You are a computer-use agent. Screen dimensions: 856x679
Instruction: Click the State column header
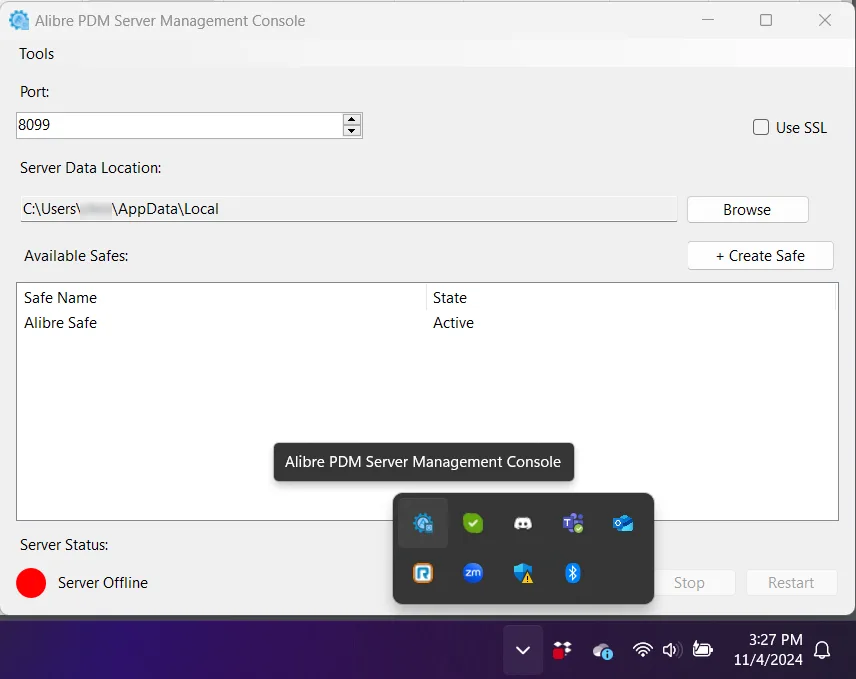click(631, 297)
